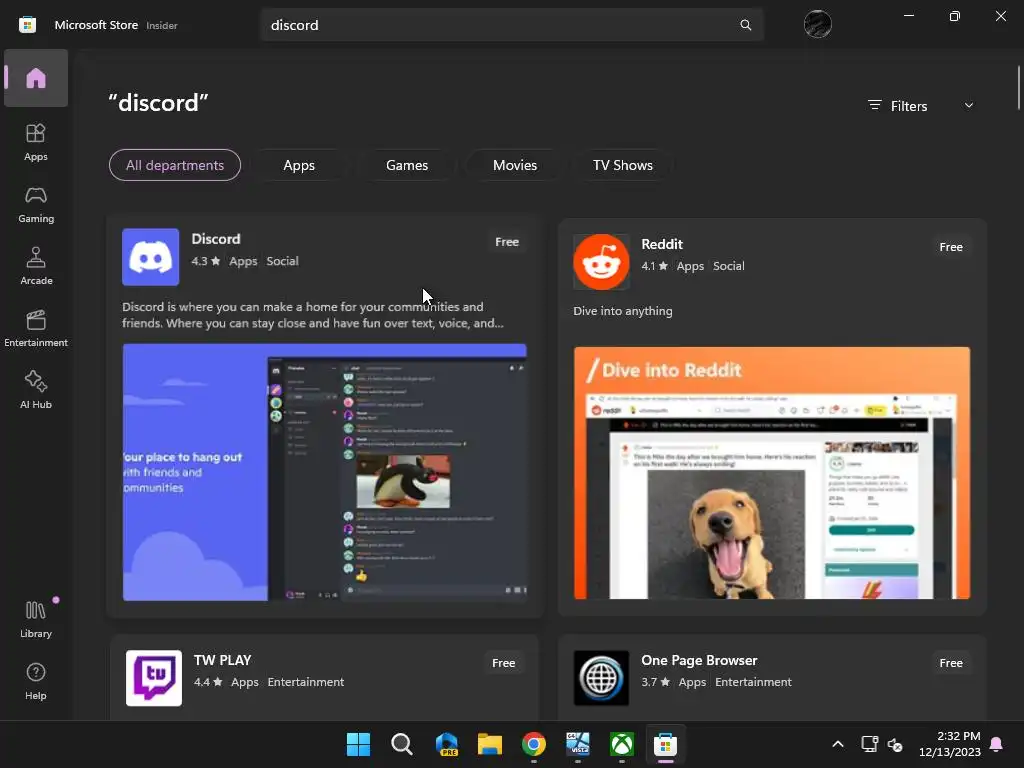
Task: Open the Windows Start menu
Action: click(358, 744)
